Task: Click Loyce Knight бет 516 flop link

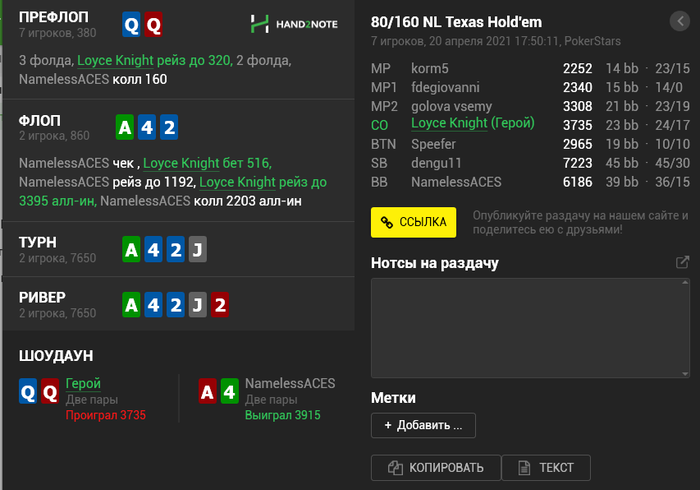Action: 208,163
